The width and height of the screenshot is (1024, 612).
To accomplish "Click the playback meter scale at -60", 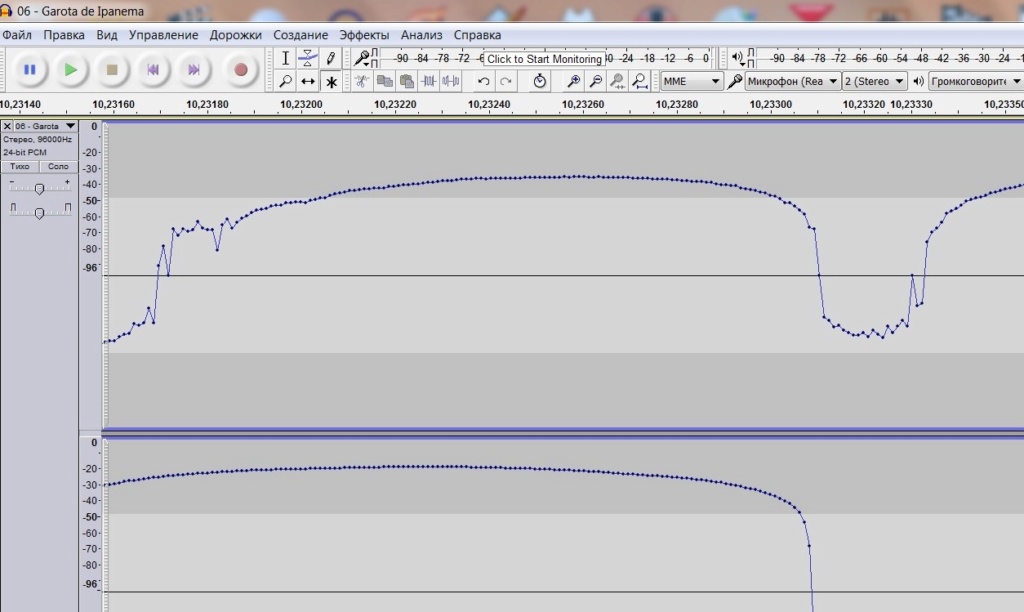I will coord(881,58).
